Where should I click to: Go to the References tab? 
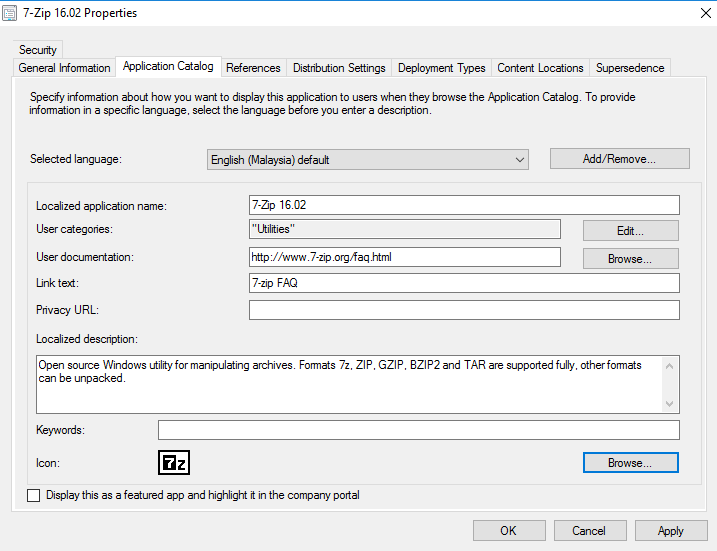[x=253, y=68]
